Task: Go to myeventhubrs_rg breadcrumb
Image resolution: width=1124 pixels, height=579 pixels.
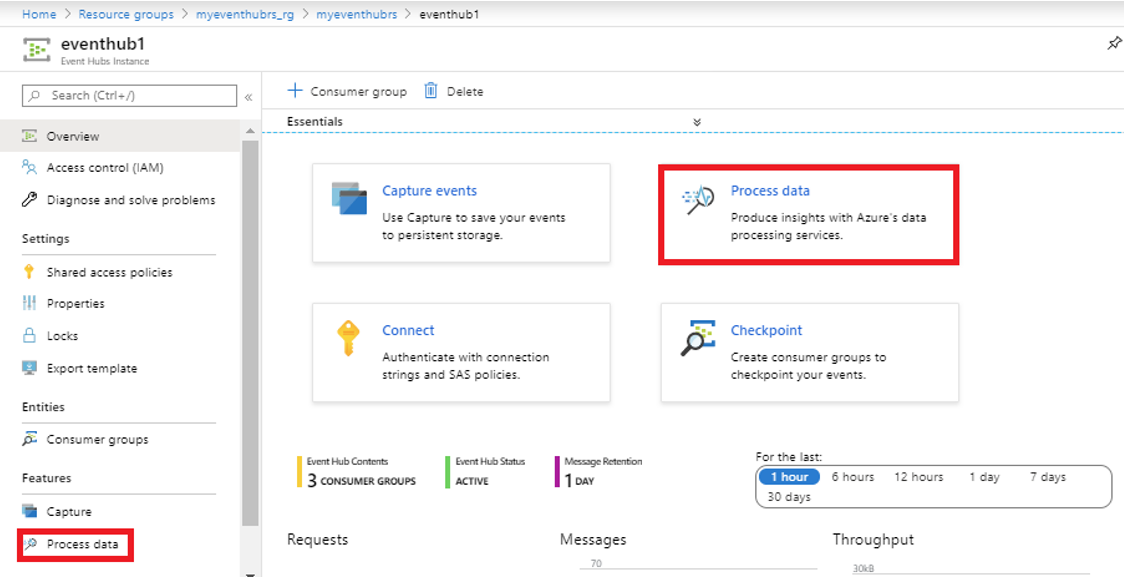Action: [x=244, y=14]
